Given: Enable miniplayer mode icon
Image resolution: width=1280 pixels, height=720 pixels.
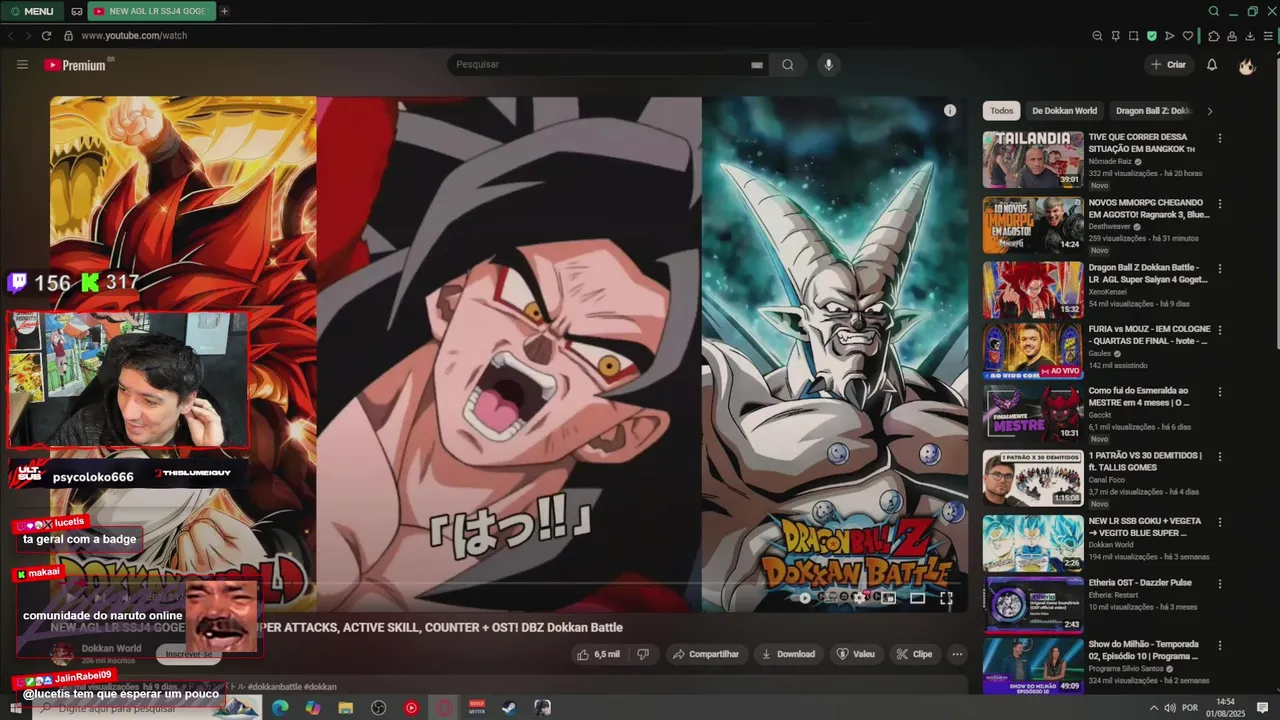Looking at the screenshot, I should (888, 598).
